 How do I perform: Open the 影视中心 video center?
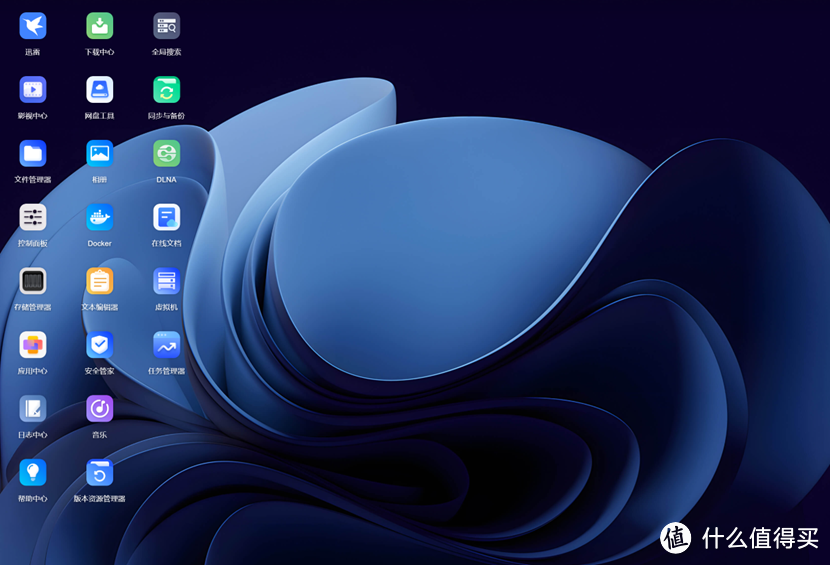[33, 89]
